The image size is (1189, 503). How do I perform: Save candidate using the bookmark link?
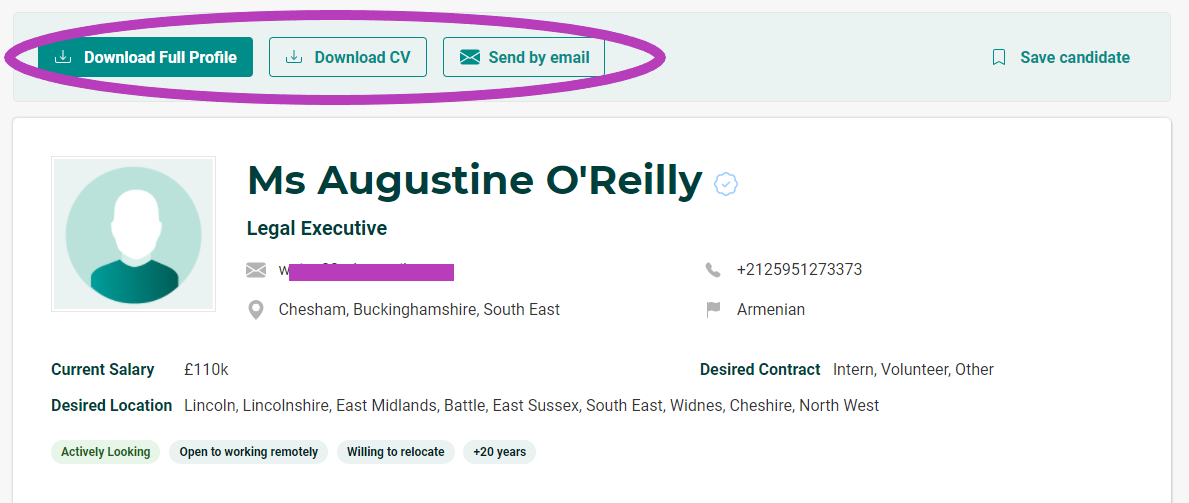(x=1060, y=58)
